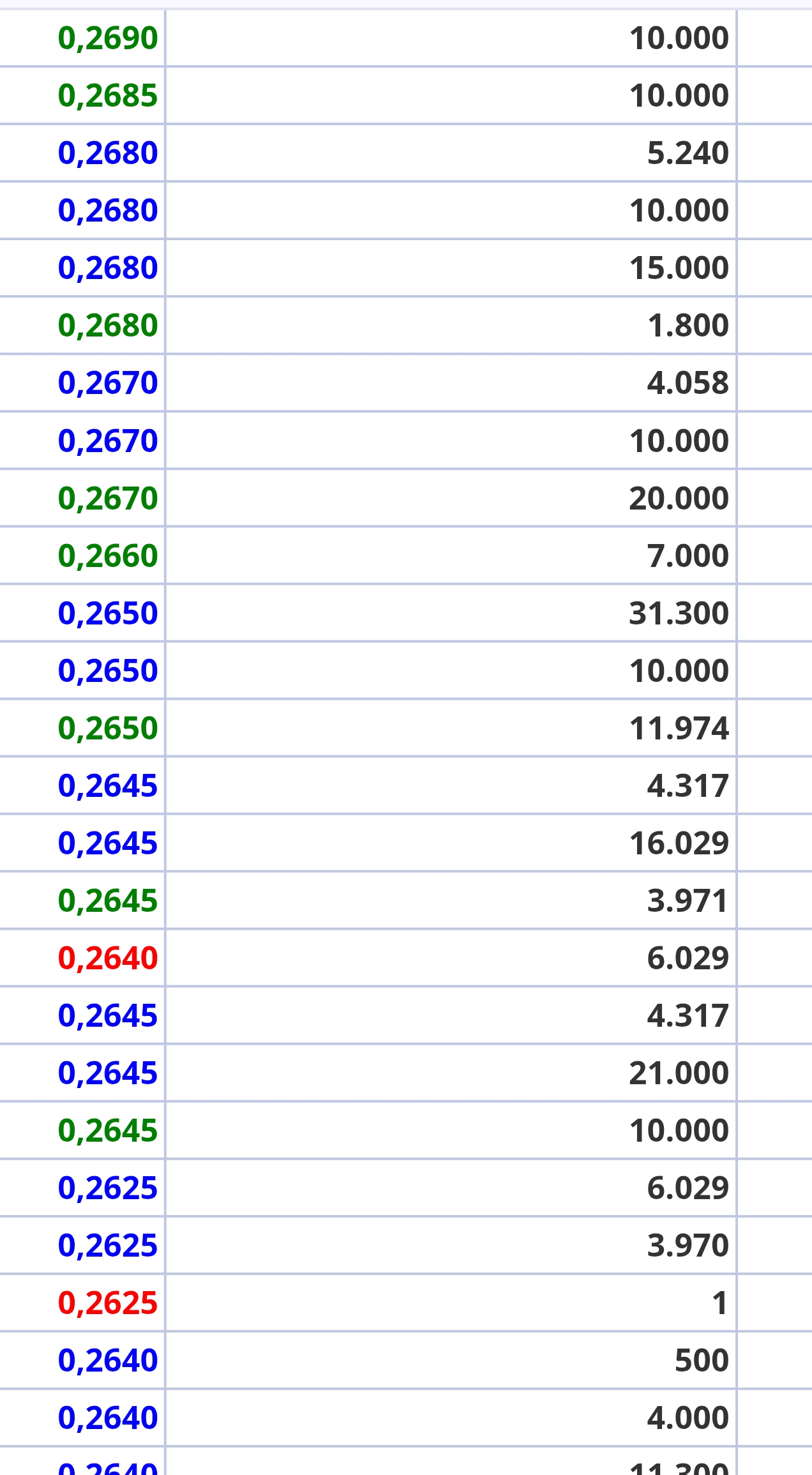Select the 5.240 volume cell

click(688, 153)
